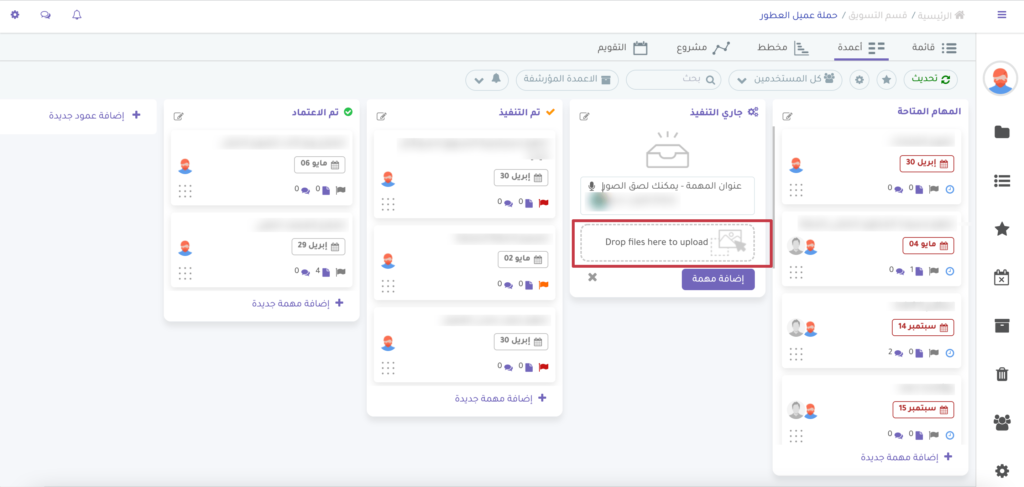Add new task under تم الاعتماد column
This screenshot has width=1024, height=487.
tap(298, 304)
